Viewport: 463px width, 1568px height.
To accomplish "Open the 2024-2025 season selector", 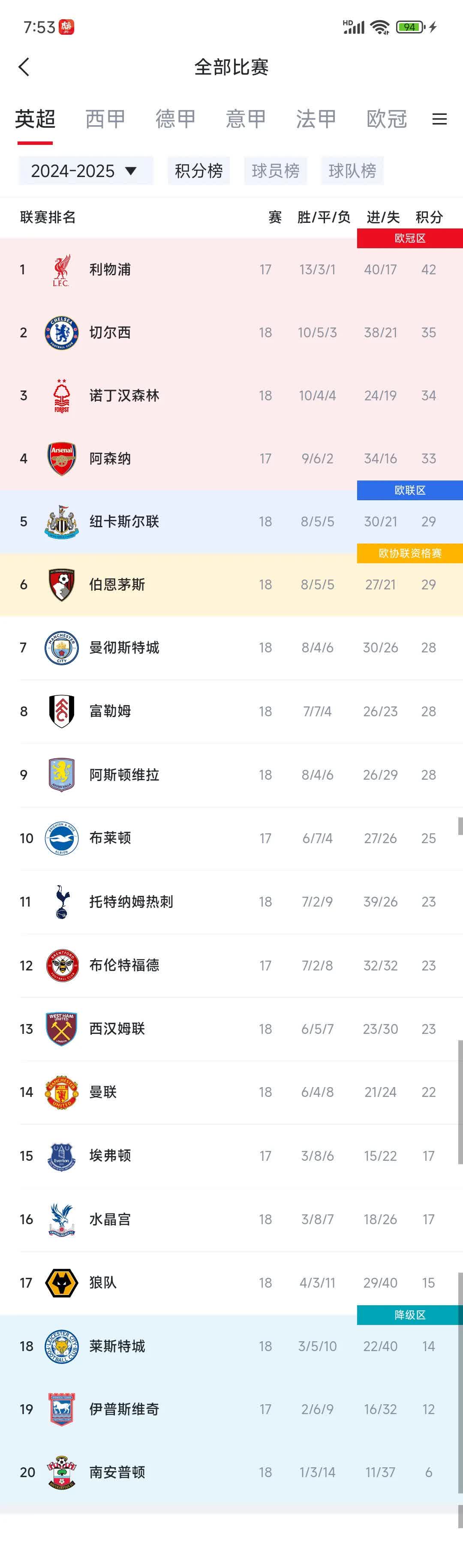I will tap(84, 171).
